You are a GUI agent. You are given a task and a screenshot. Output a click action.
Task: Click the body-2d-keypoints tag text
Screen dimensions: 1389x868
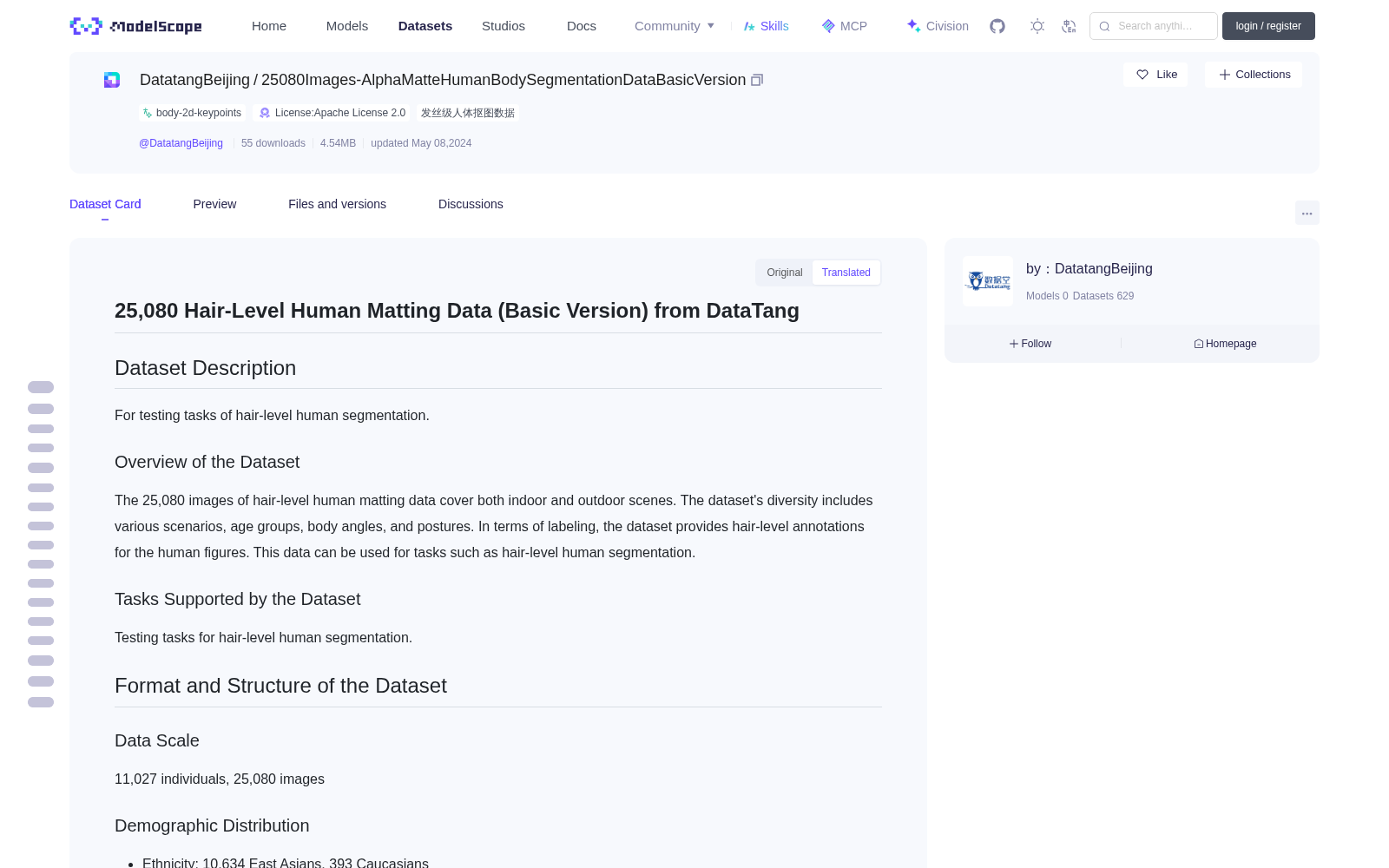[x=199, y=113]
